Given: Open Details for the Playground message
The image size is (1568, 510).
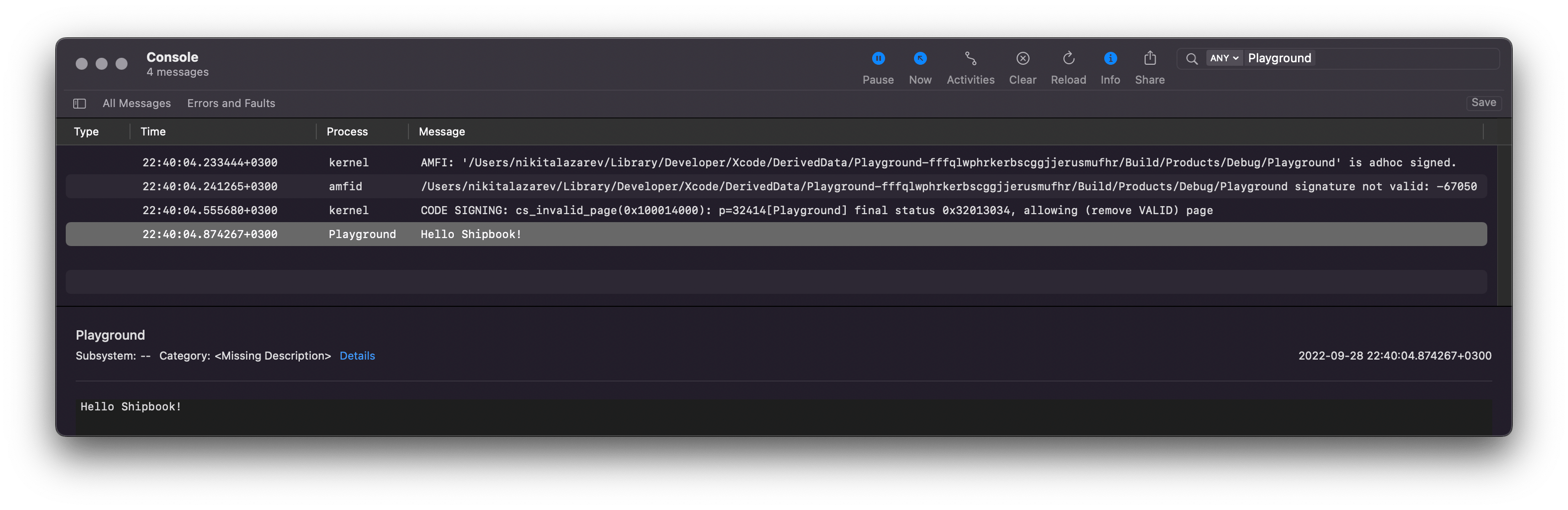Looking at the screenshot, I should [x=357, y=356].
